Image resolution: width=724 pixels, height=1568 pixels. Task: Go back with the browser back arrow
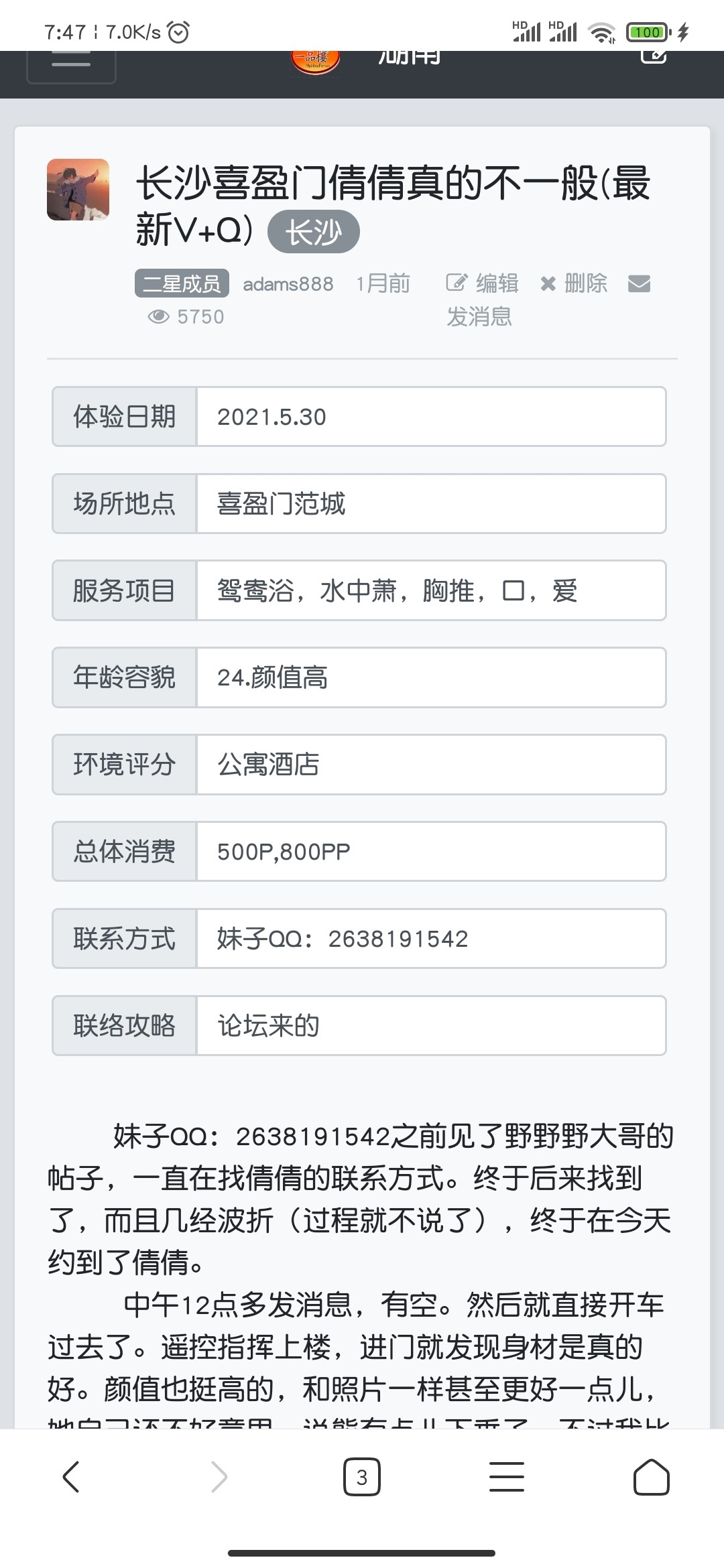click(71, 1477)
